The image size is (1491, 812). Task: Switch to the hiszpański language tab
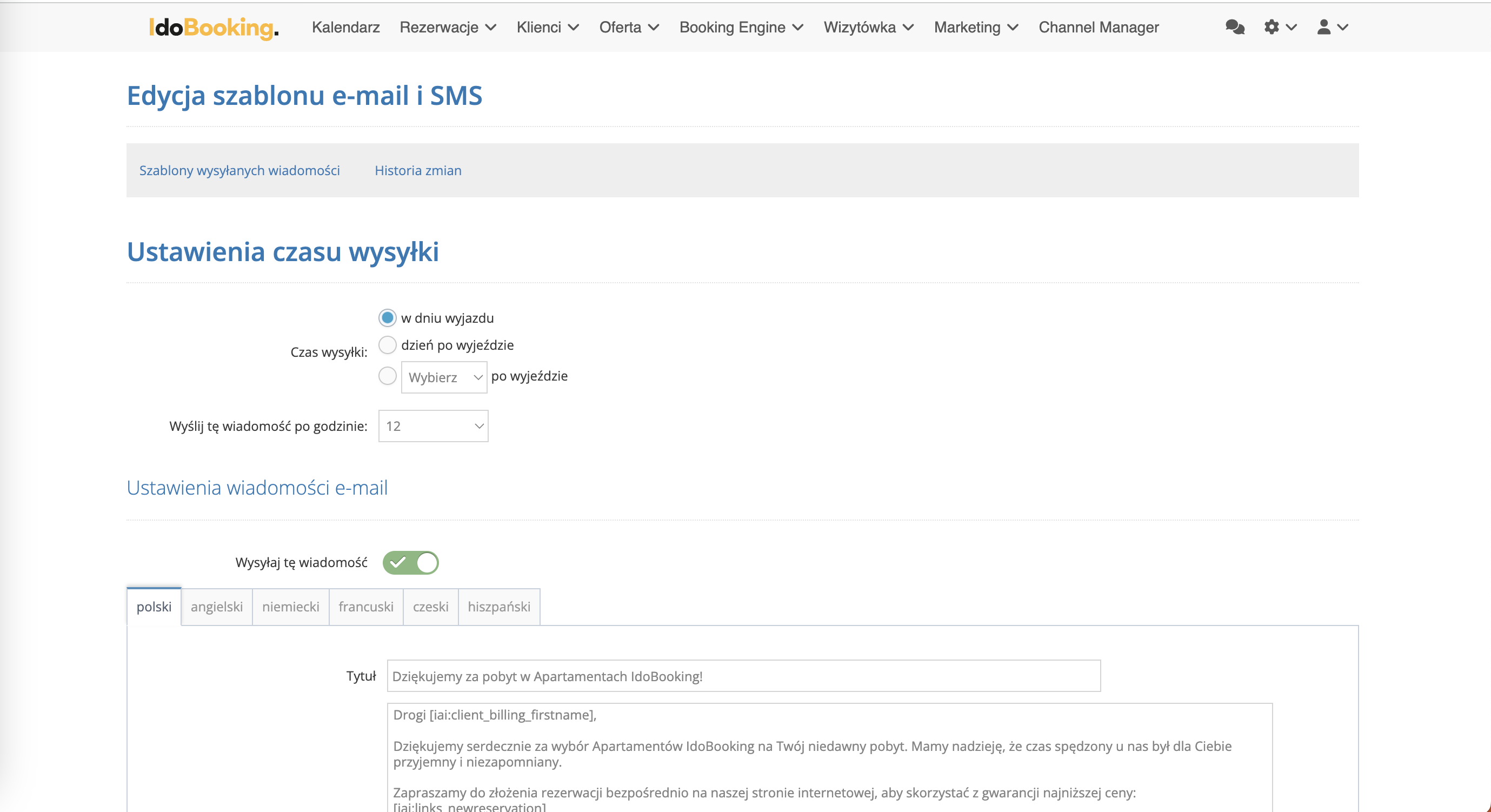click(x=498, y=607)
